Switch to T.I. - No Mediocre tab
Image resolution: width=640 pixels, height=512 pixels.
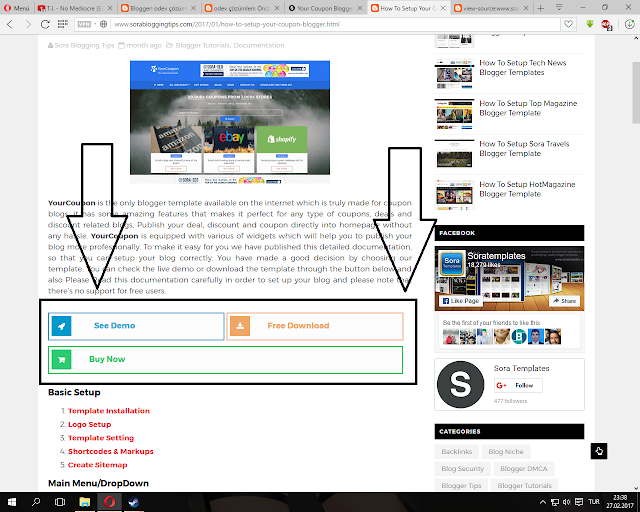pos(75,8)
